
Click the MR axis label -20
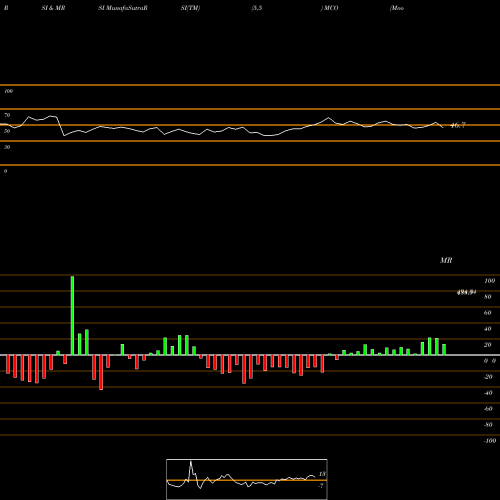click(488, 377)
